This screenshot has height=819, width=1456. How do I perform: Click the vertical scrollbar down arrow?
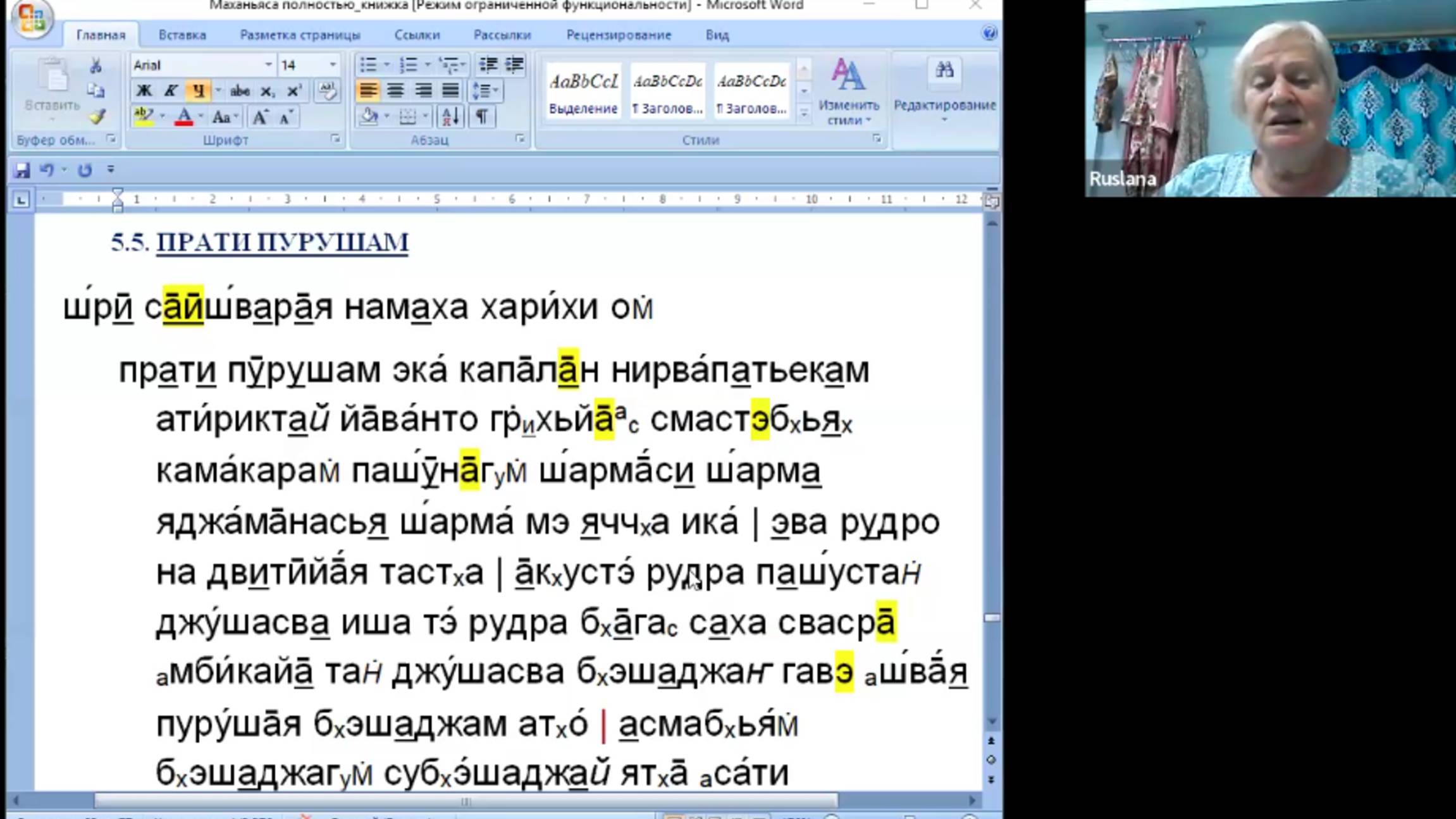tap(991, 722)
